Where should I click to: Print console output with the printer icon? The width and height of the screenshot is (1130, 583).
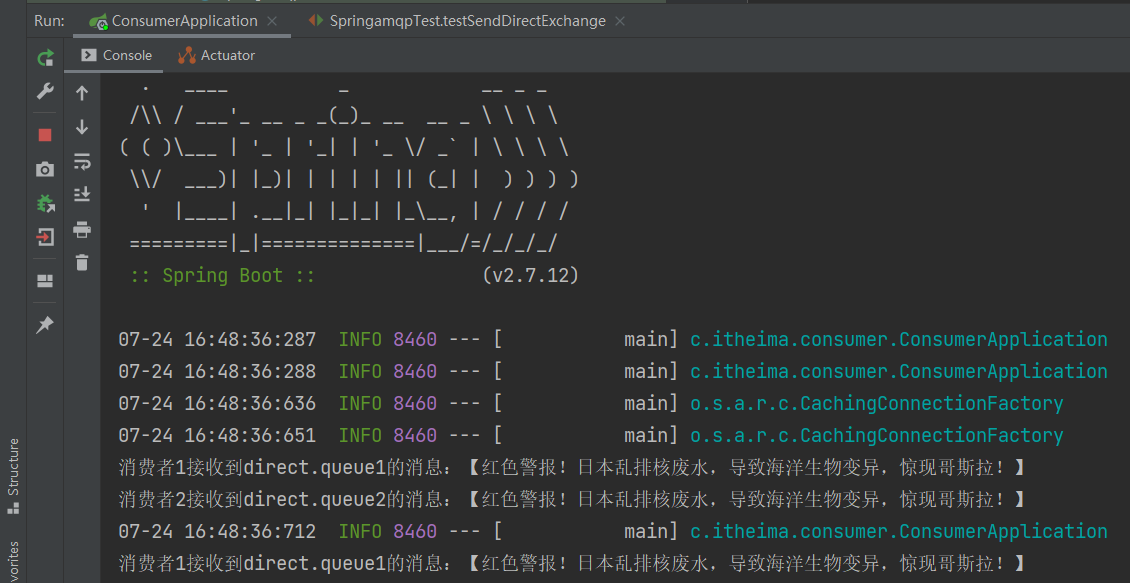(x=82, y=229)
